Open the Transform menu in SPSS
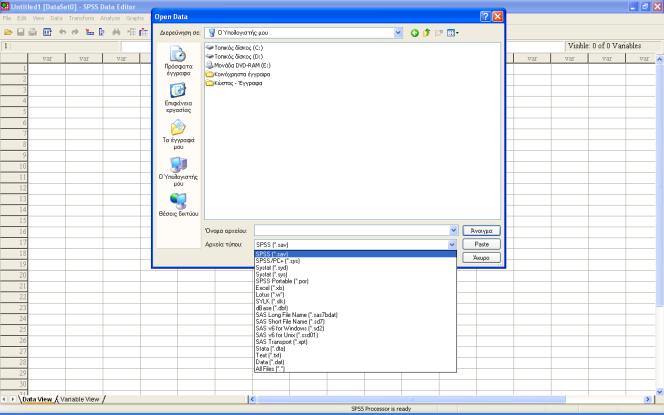The width and height of the screenshot is (664, 415). coord(81,19)
